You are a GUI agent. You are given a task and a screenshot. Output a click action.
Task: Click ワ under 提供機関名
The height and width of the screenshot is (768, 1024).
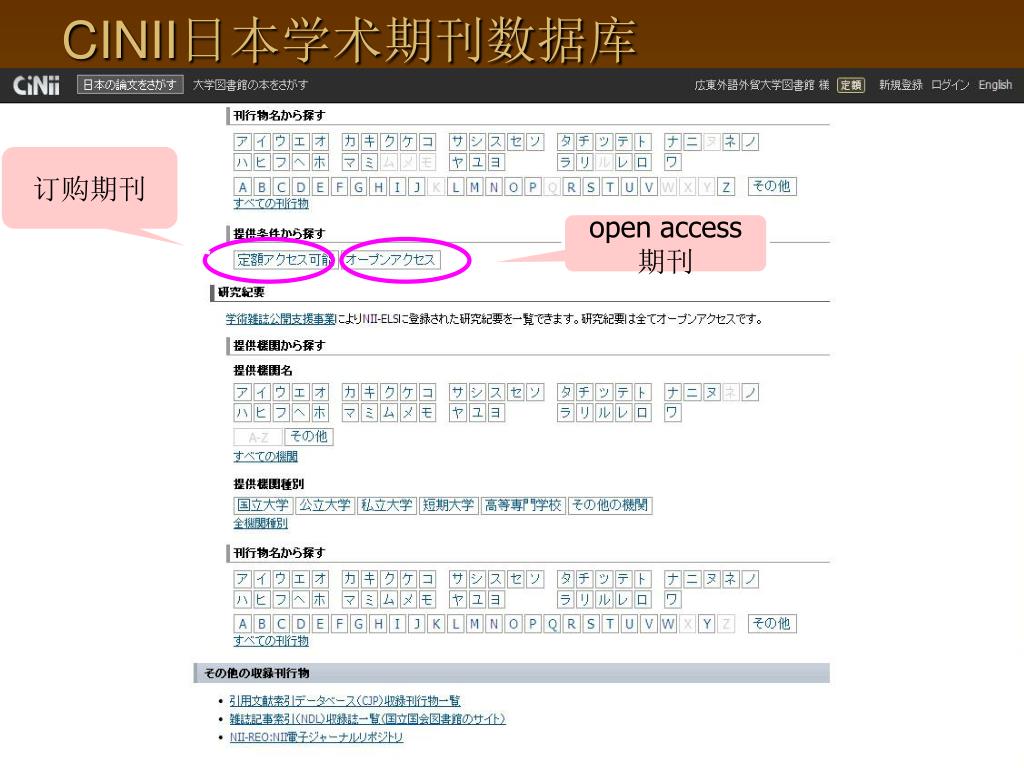coord(673,413)
